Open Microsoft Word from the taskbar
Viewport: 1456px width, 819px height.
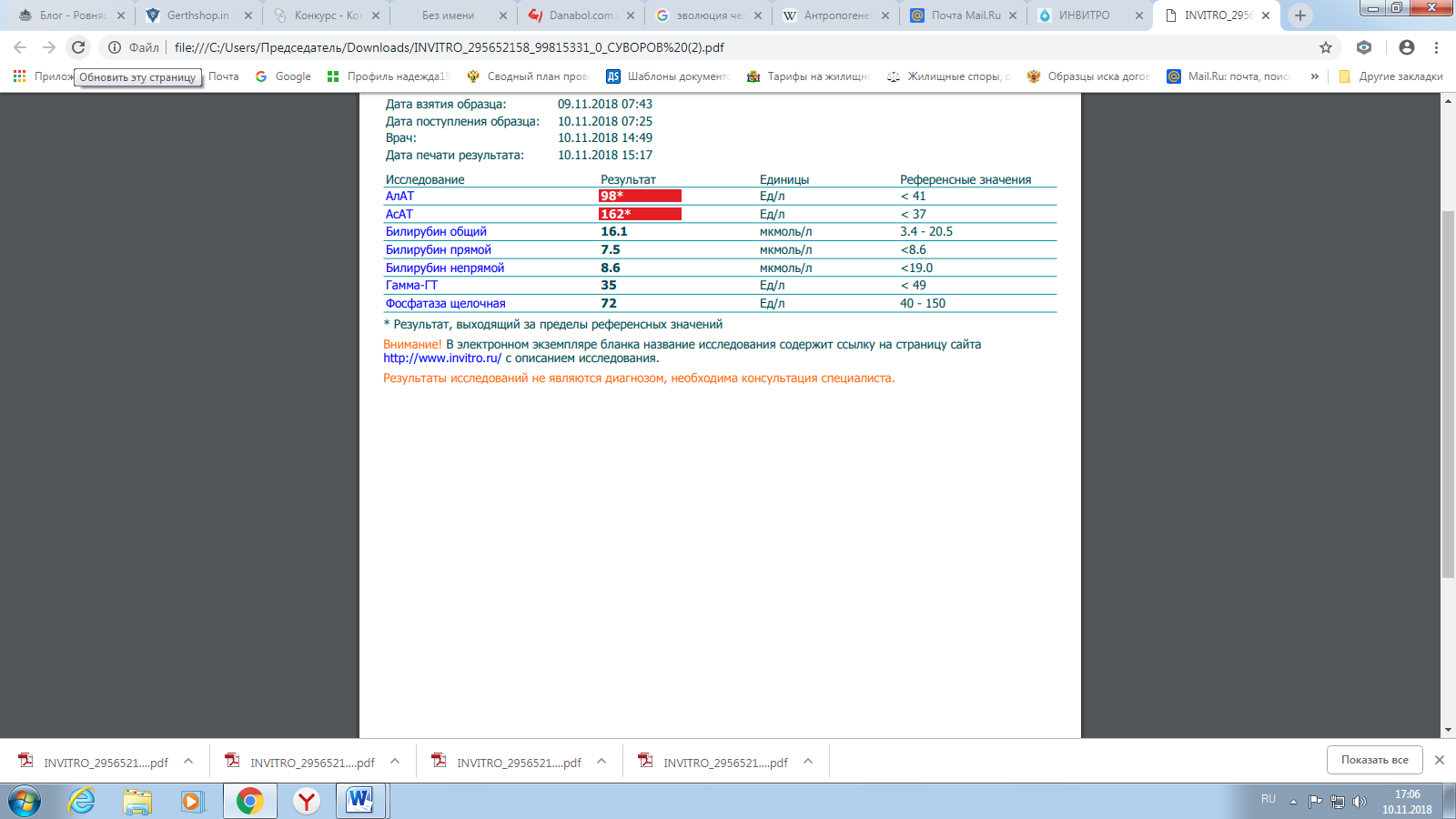(360, 801)
